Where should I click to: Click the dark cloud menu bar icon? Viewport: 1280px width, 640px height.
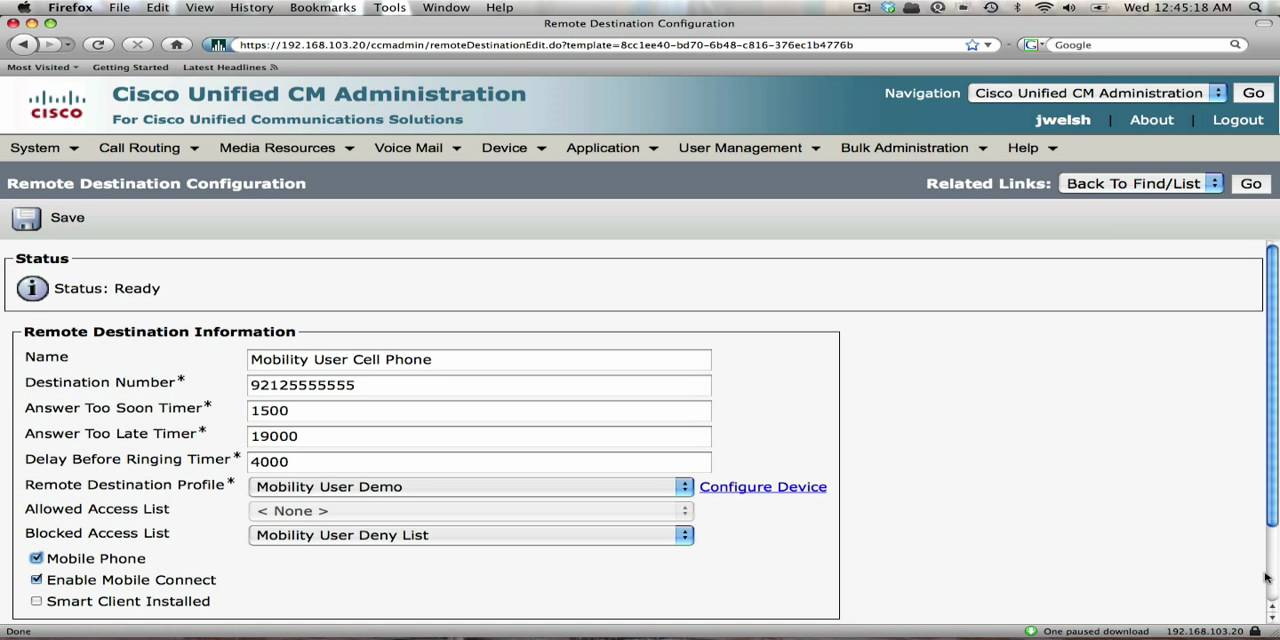[912, 7]
